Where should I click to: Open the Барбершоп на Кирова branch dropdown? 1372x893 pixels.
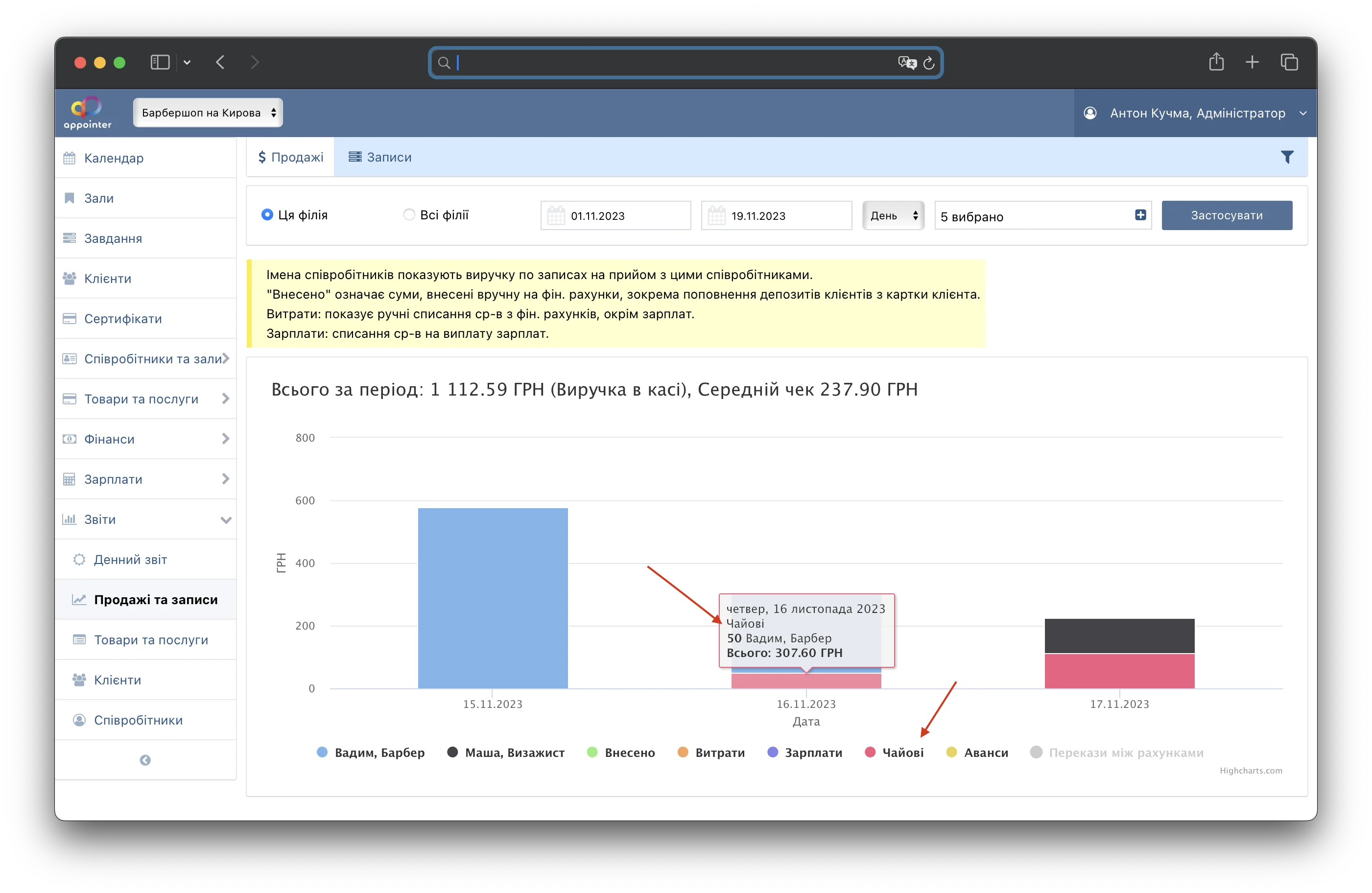[x=208, y=113]
